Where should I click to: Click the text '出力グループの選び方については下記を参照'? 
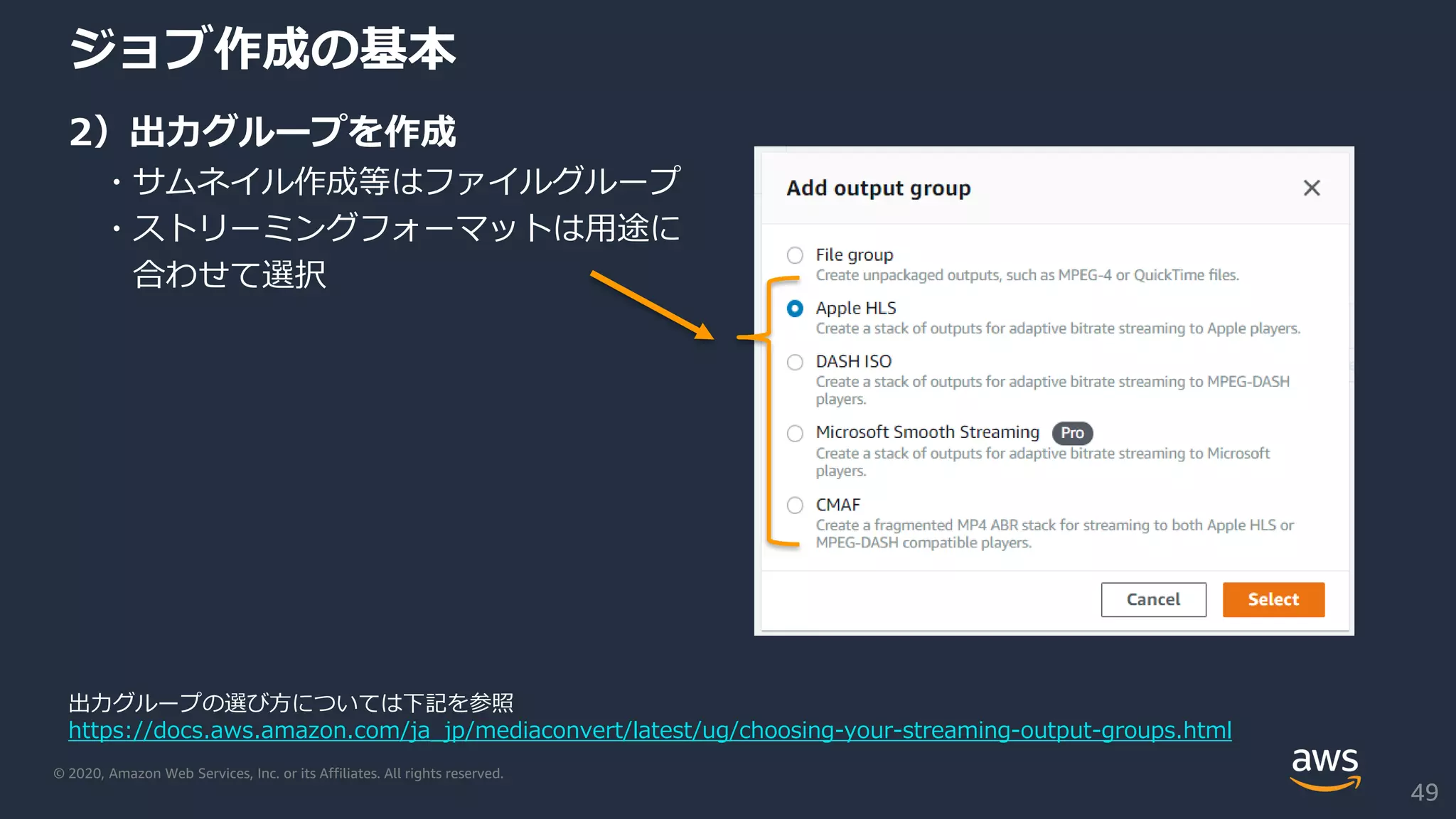click(291, 702)
